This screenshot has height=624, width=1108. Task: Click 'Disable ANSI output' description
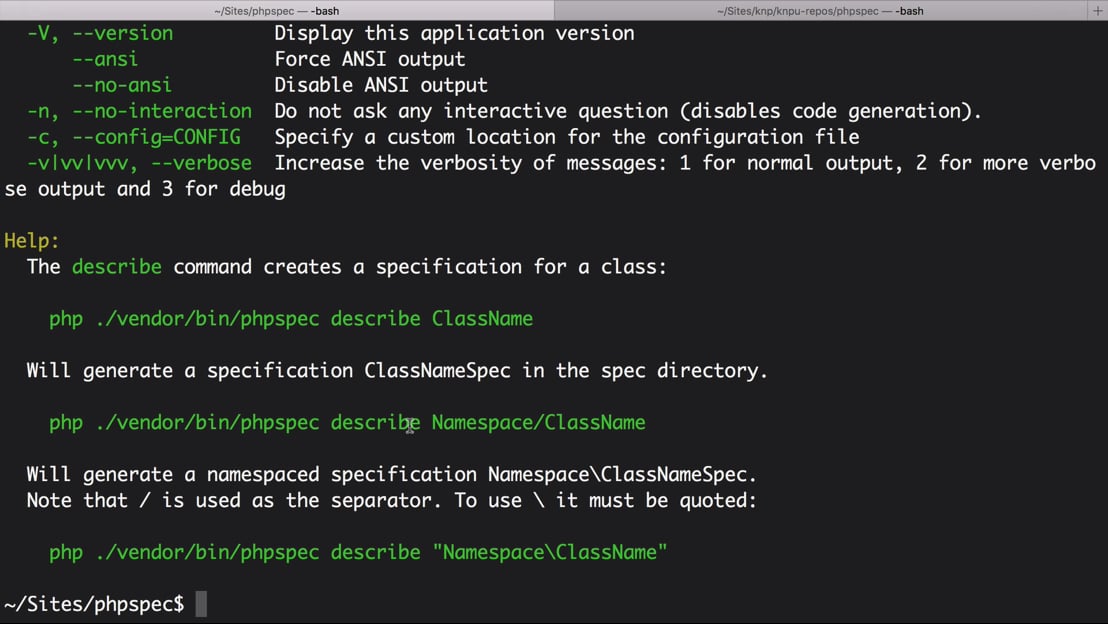click(x=381, y=86)
